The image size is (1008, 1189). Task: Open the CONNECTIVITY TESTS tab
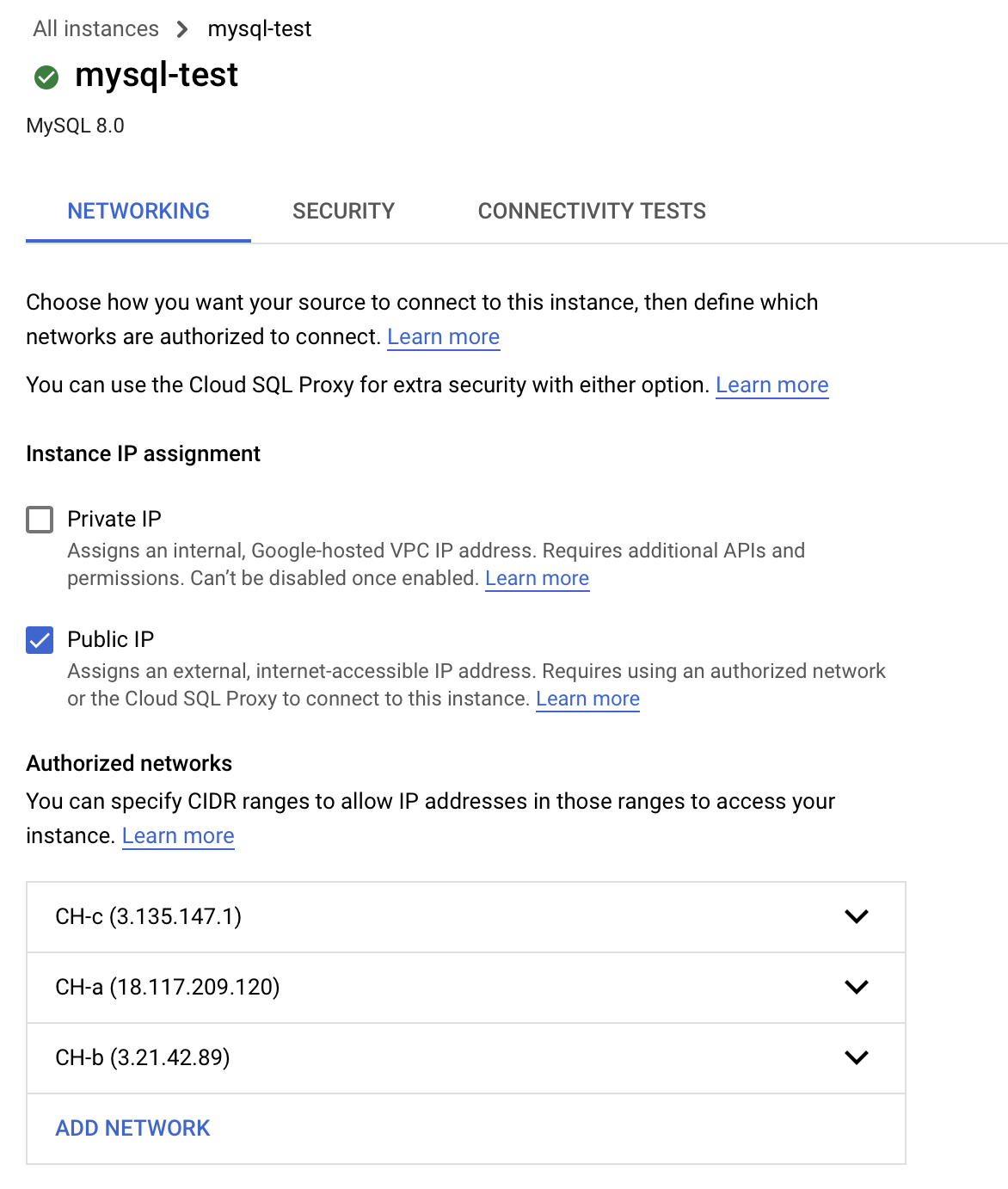point(591,211)
